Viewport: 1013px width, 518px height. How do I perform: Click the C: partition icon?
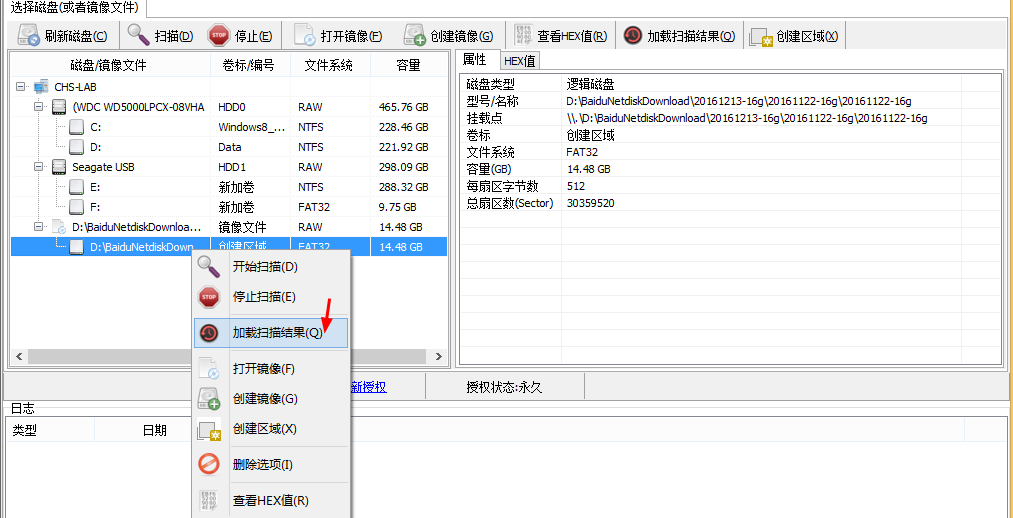tap(76, 127)
